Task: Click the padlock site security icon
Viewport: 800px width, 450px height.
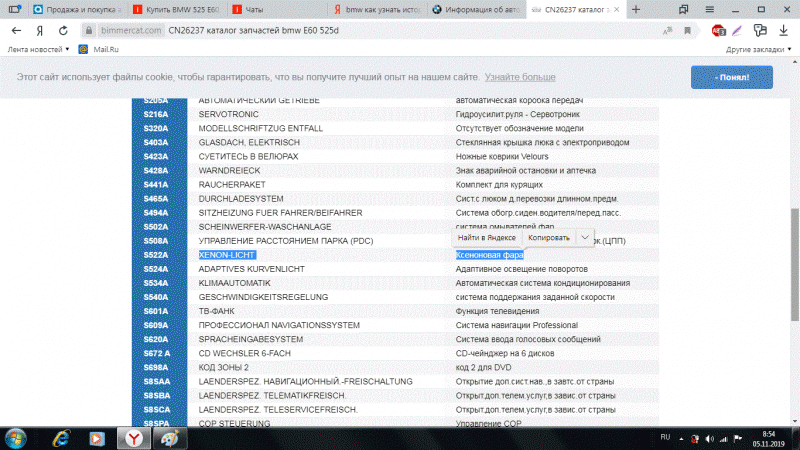Action: (89, 31)
